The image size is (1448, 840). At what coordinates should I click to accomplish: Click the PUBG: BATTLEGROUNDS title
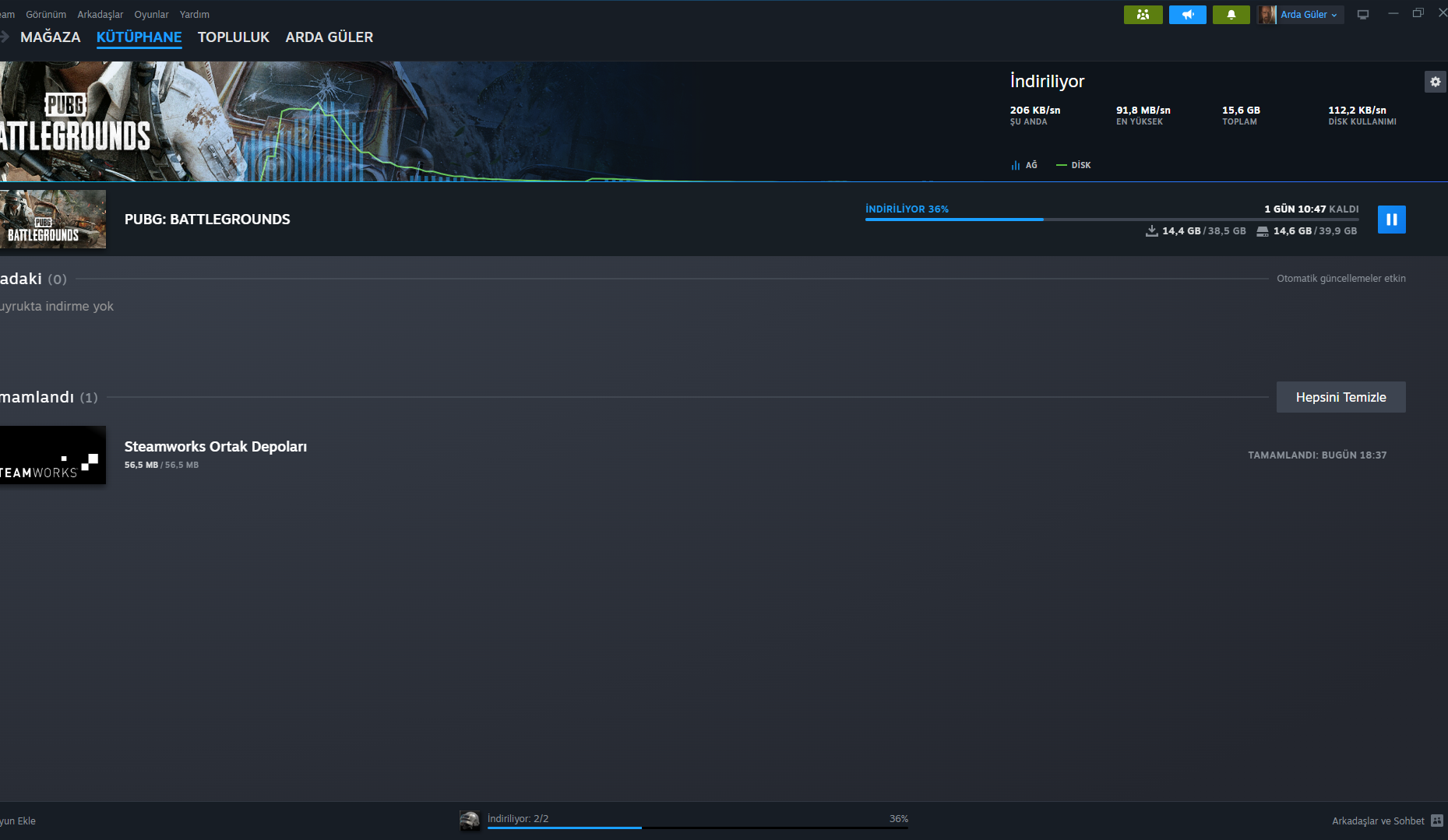(207, 220)
